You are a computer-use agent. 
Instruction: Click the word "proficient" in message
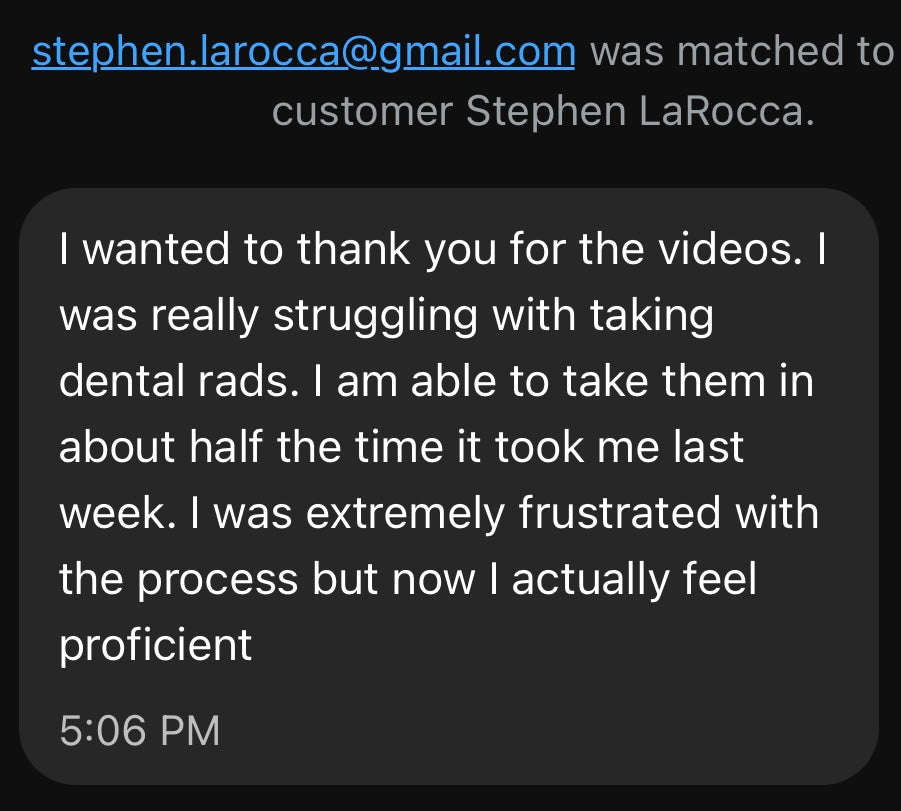pos(156,645)
